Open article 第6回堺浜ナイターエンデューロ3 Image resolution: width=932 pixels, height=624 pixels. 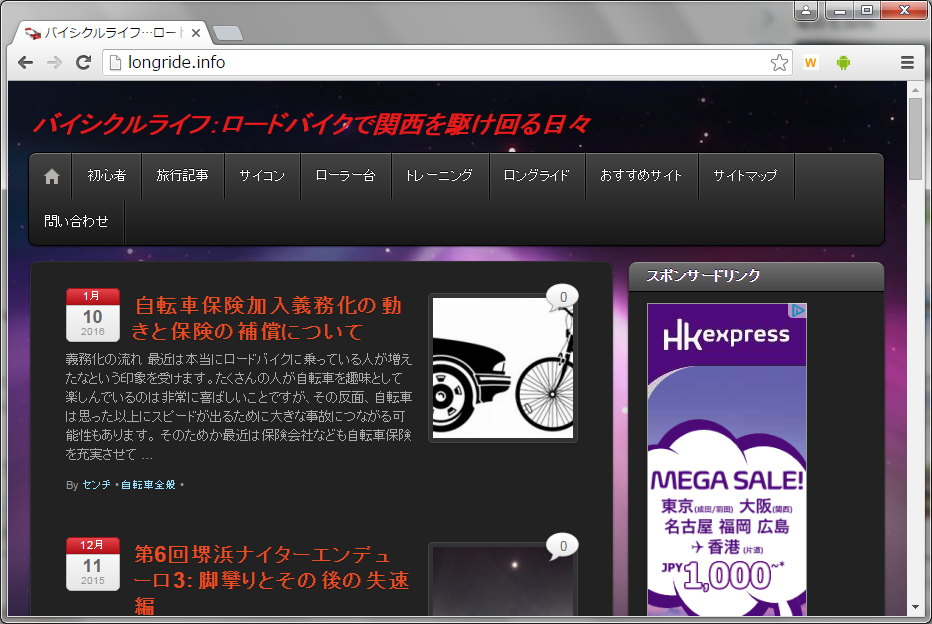coord(270,580)
